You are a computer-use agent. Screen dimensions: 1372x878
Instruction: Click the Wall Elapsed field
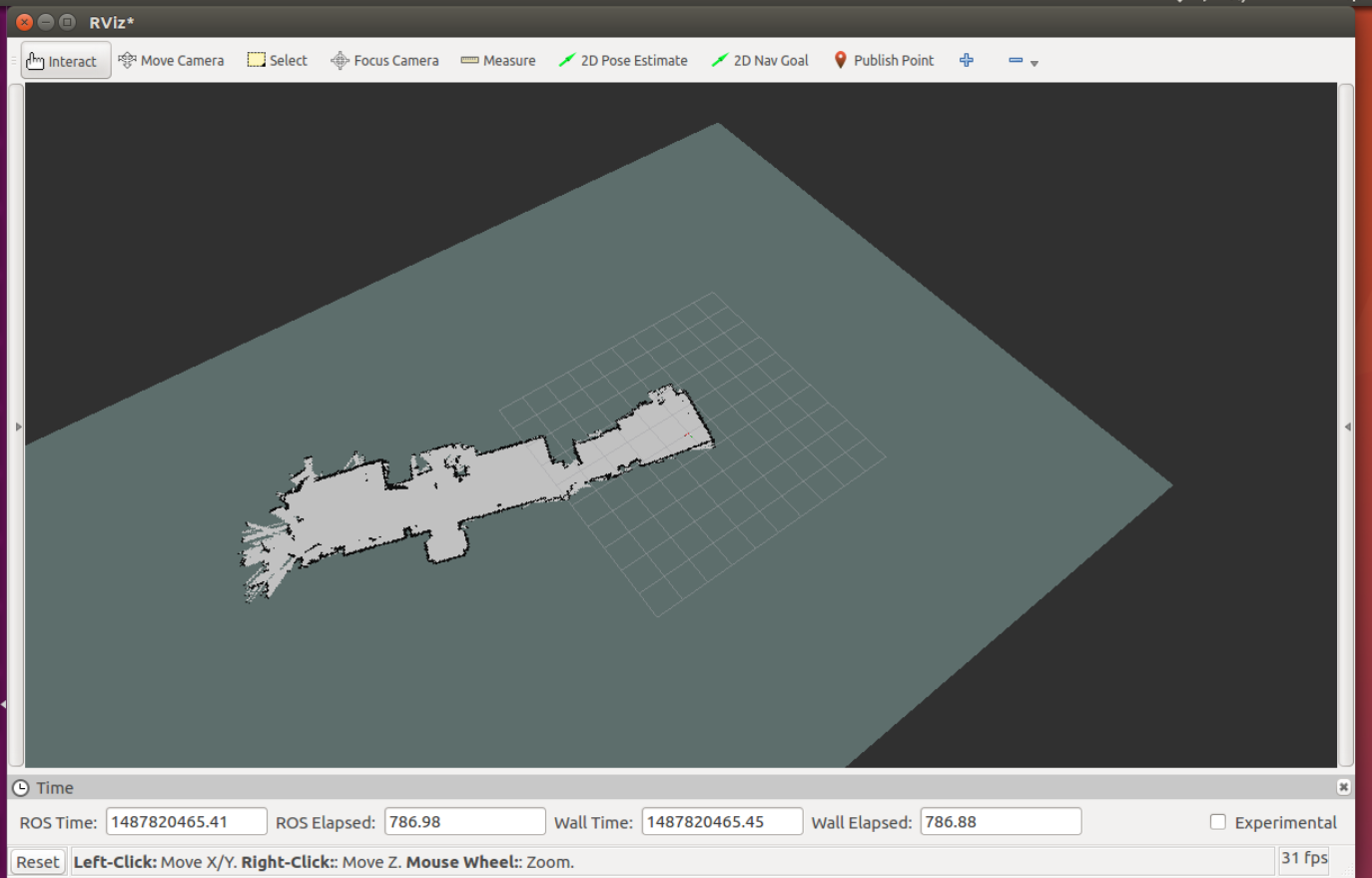1001,822
